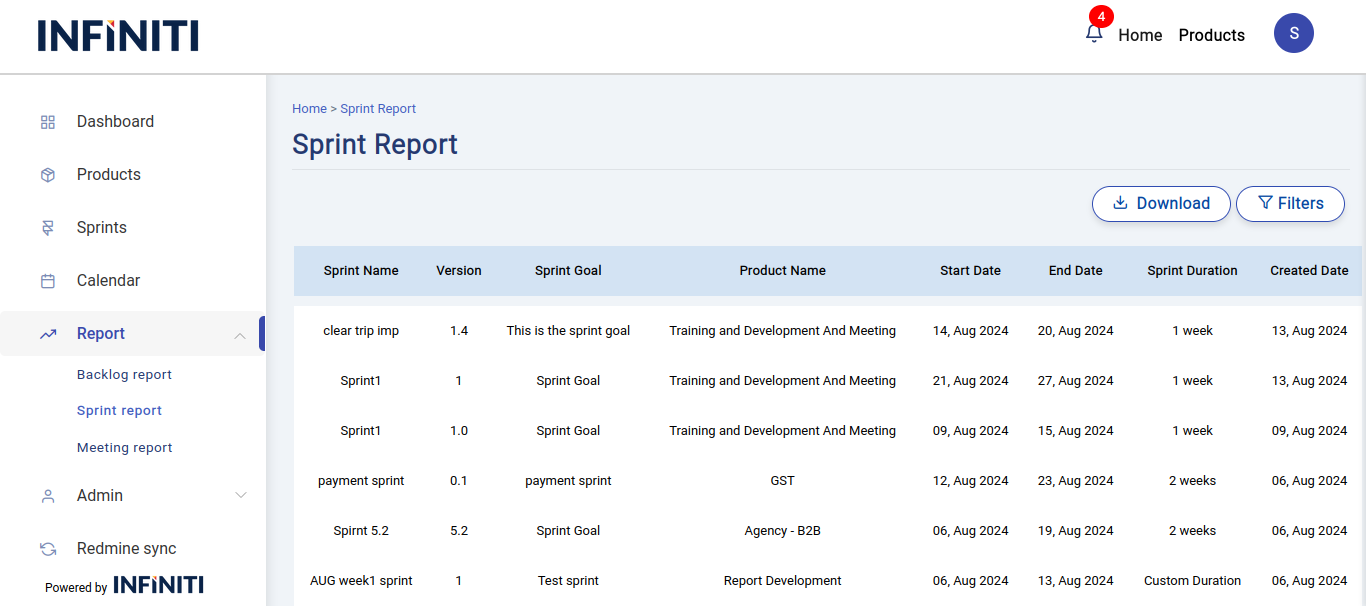
Task: Click the INFINITI logo in header
Action: click(x=118, y=35)
